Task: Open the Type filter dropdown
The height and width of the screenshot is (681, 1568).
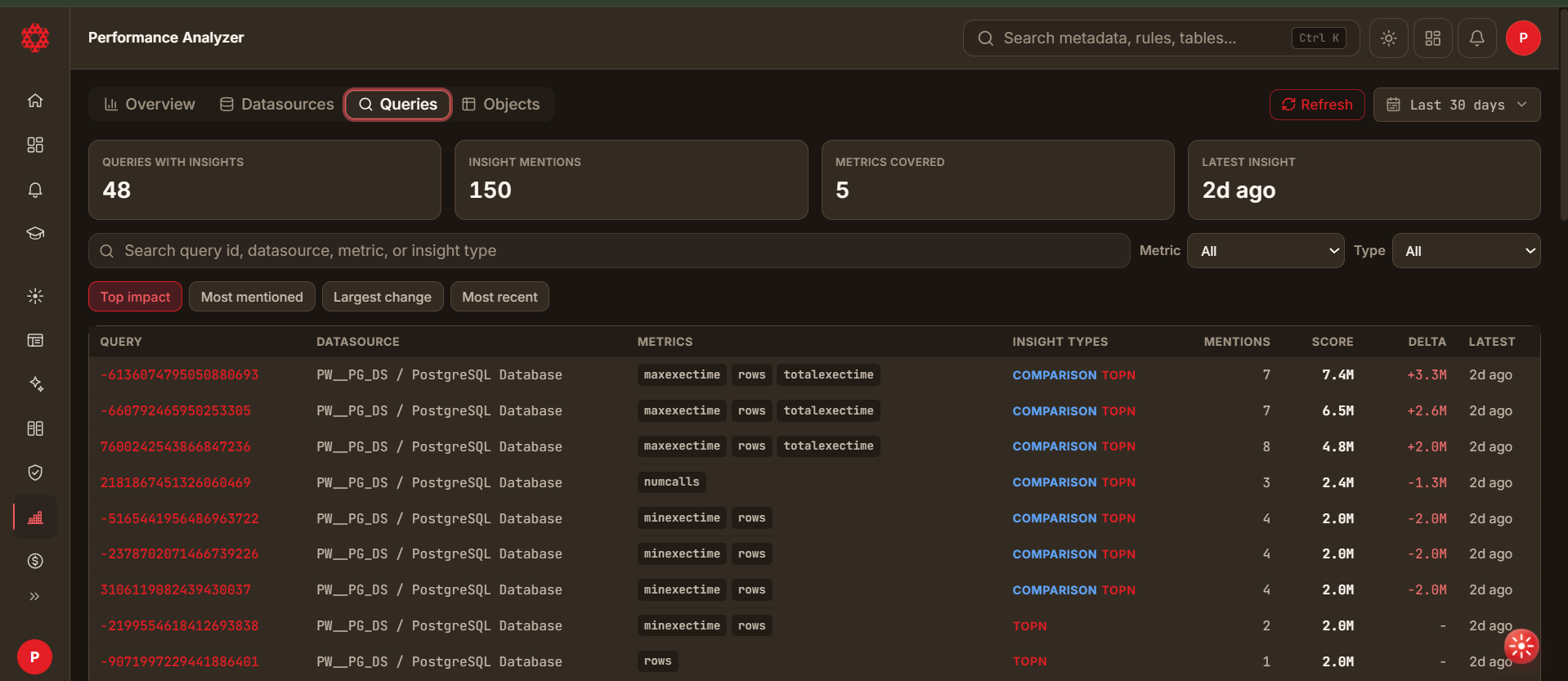Action: point(1467,251)
